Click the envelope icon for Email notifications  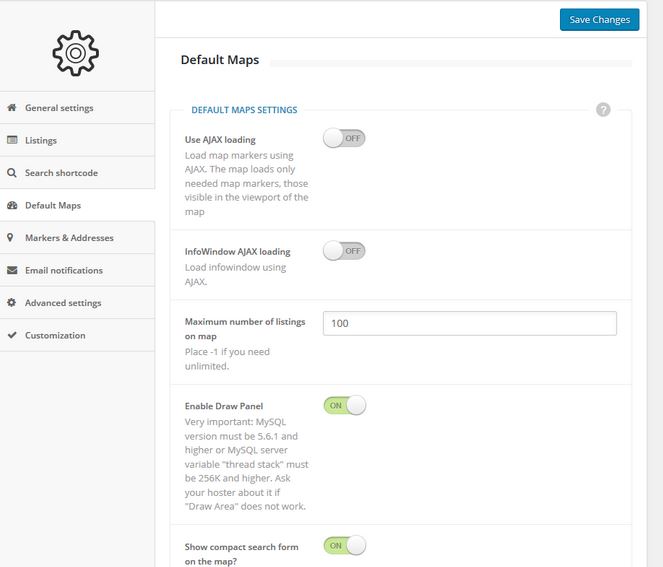pyautogui.click(x=12, y=270)
